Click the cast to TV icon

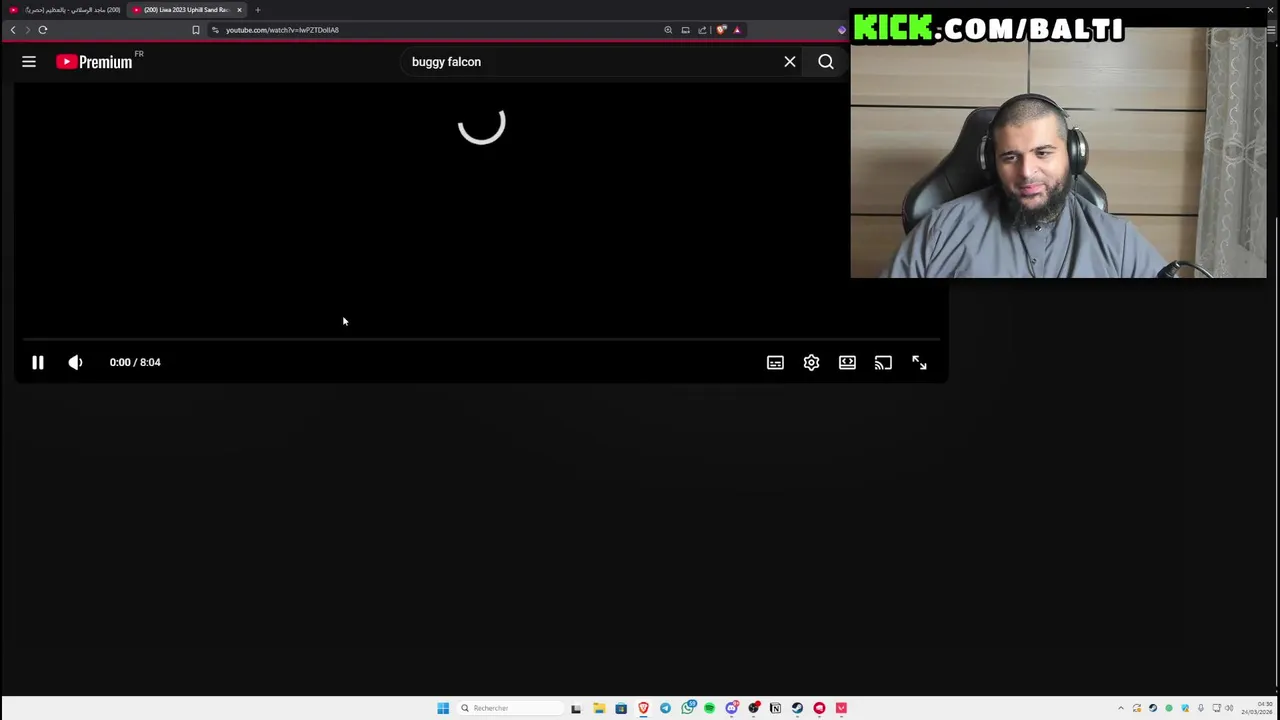[883, 362]
